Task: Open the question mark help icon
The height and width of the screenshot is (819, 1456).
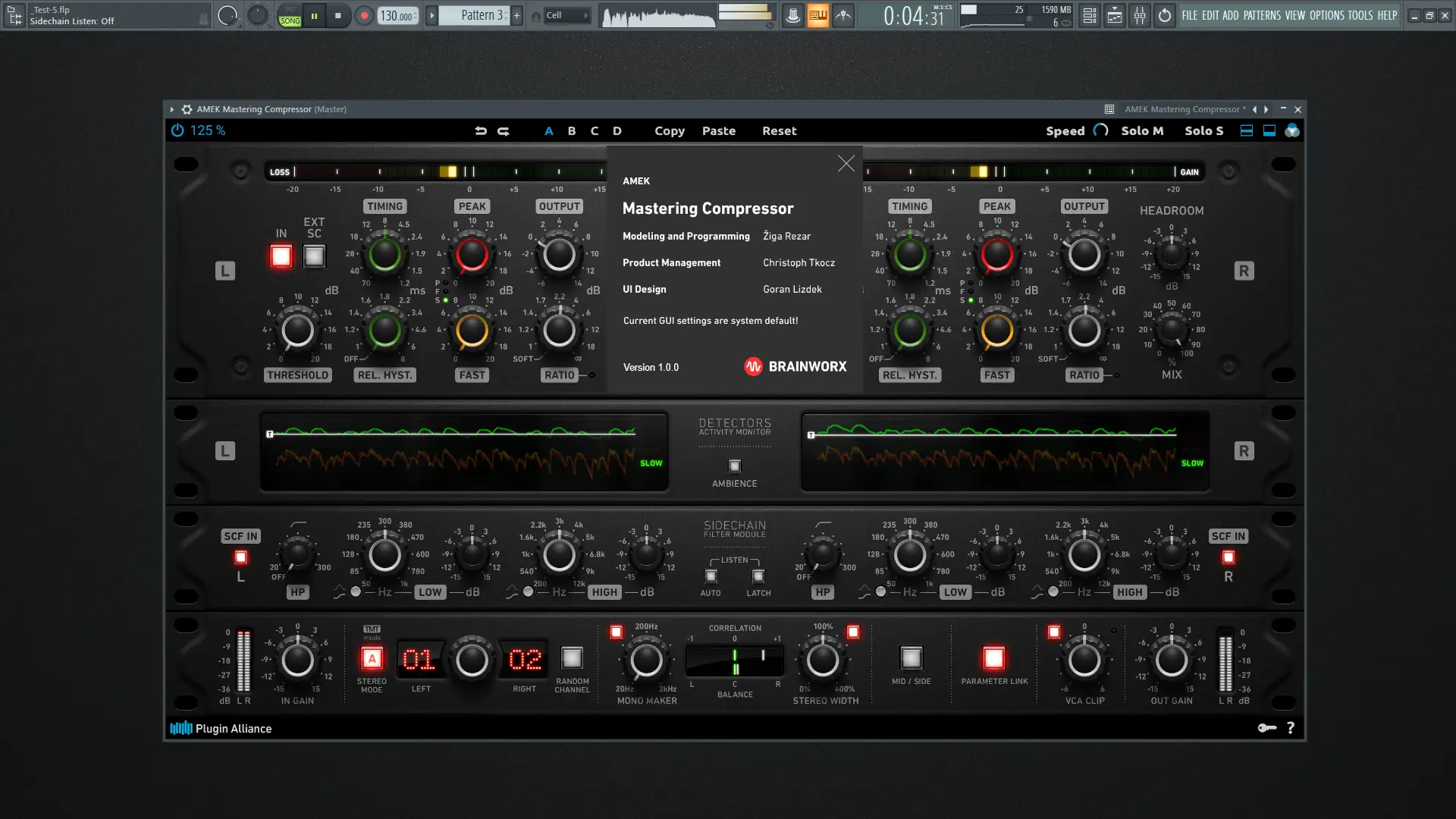Action: point(1291,728)
